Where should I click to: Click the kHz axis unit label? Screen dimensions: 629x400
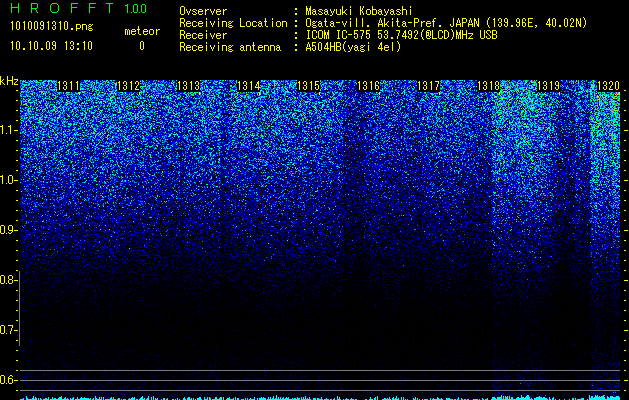[x=9, y=81]
